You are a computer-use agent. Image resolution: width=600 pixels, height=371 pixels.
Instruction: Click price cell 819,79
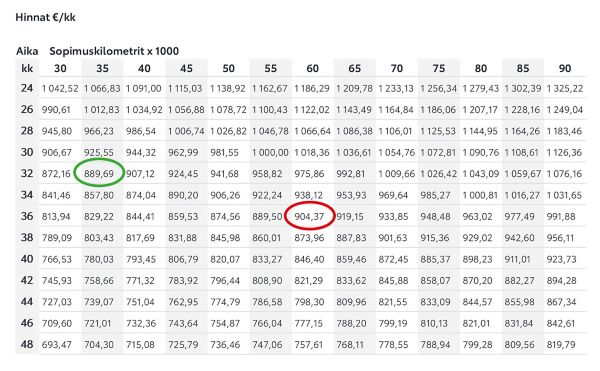click(x=561, y=345)
